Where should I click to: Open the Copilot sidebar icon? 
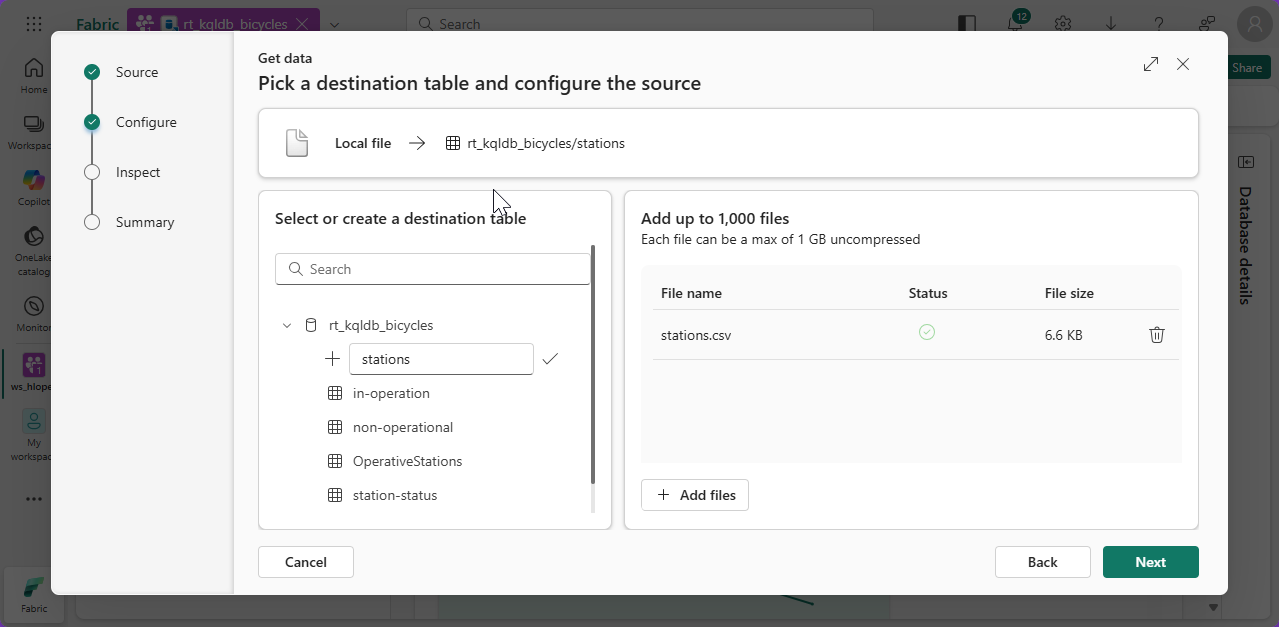click(33, 180)
